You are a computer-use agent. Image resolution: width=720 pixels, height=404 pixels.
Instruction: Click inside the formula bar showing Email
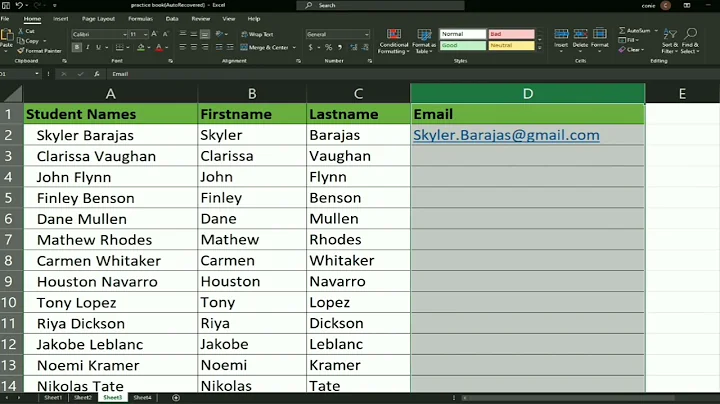(413, 74)
